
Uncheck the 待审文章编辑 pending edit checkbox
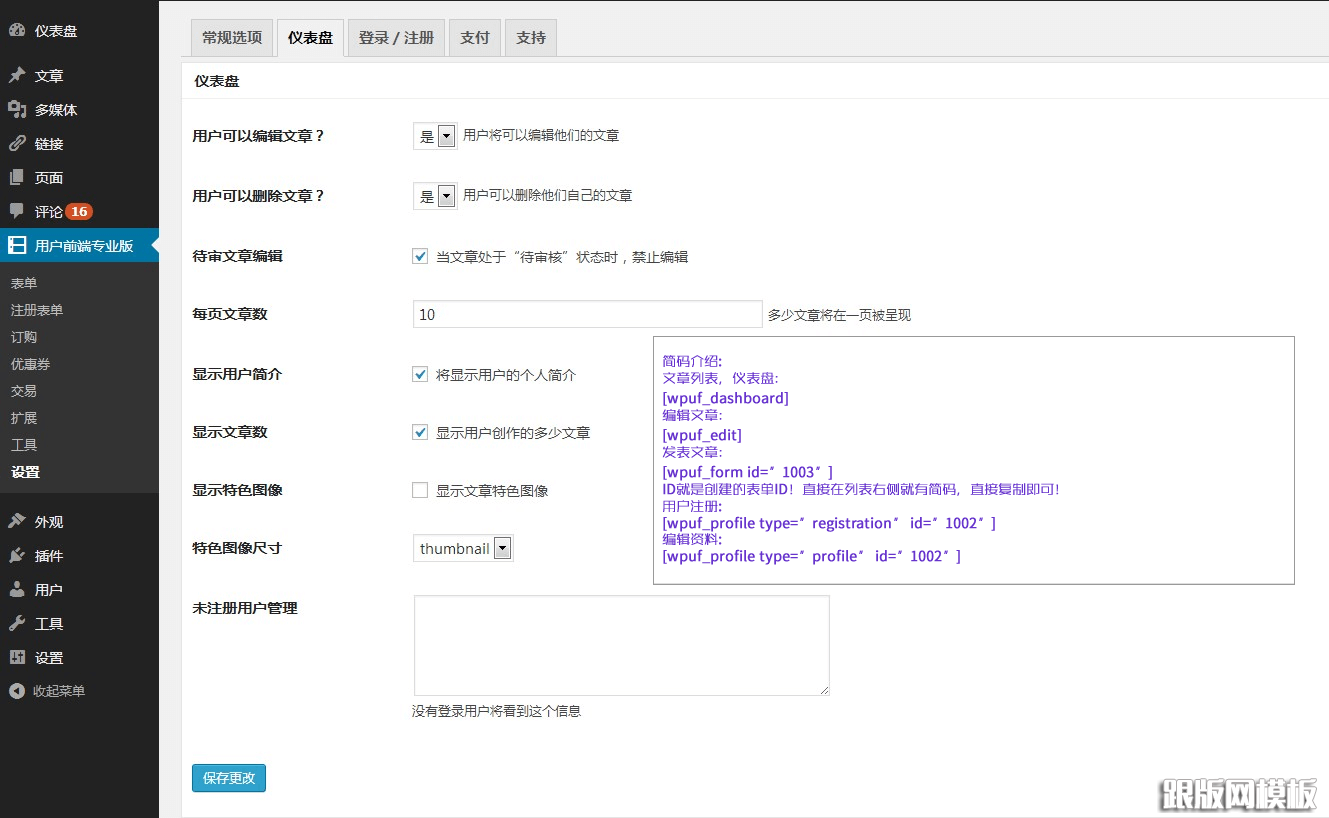(x=419, y=256)
